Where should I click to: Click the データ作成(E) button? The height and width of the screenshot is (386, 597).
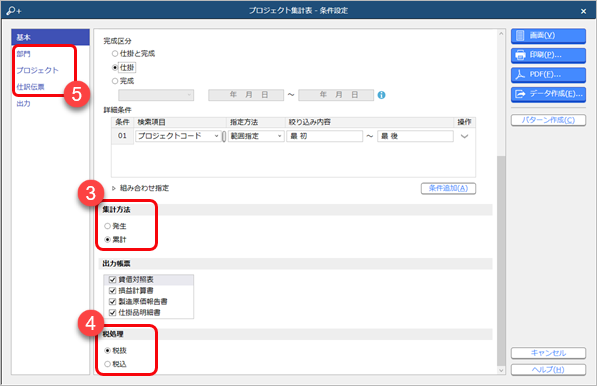[548, 94]
